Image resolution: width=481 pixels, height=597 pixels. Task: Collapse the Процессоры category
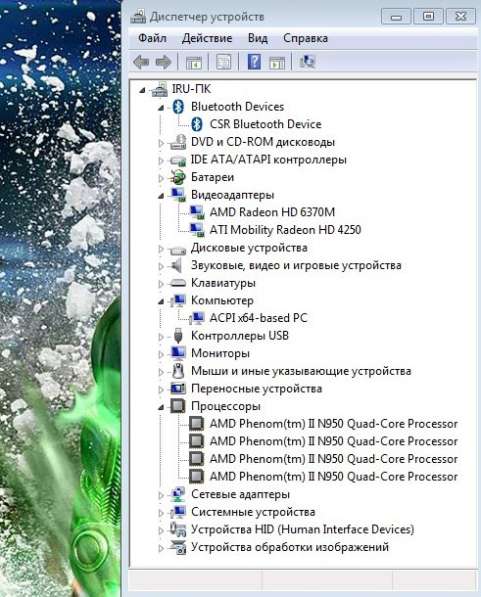tap(161, 407)
